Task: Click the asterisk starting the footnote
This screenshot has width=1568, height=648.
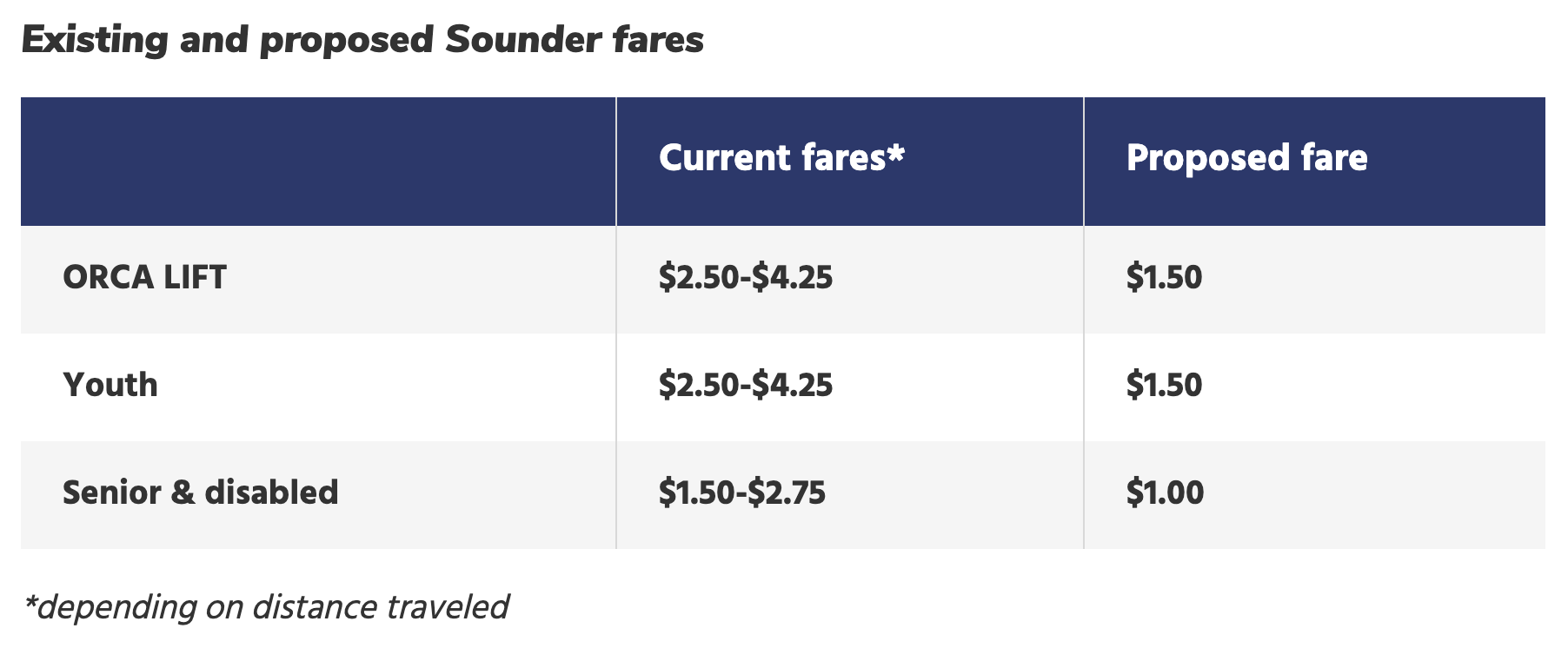Action: (30, 601)
